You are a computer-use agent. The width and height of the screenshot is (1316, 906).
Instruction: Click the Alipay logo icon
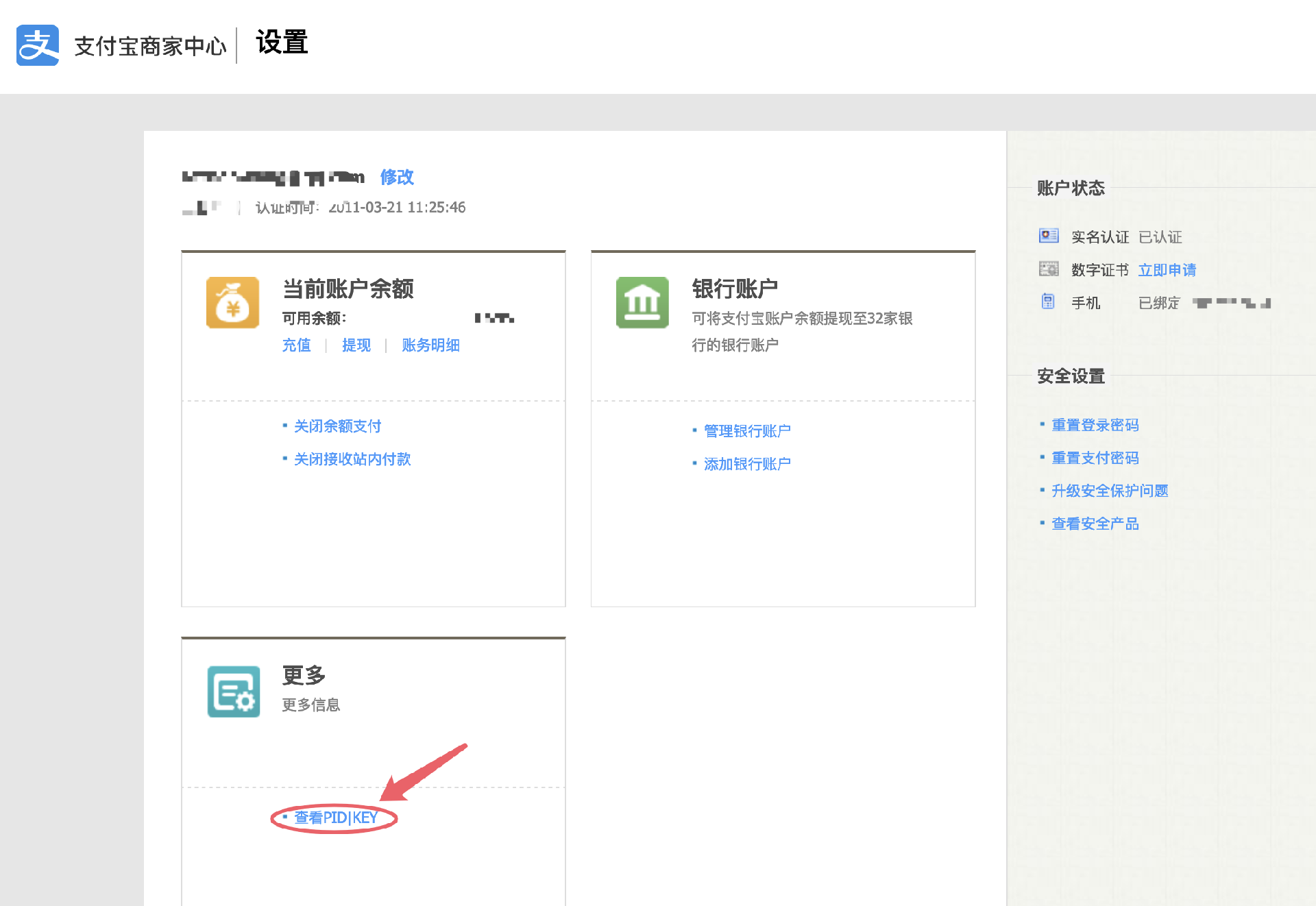pos(38,45)
